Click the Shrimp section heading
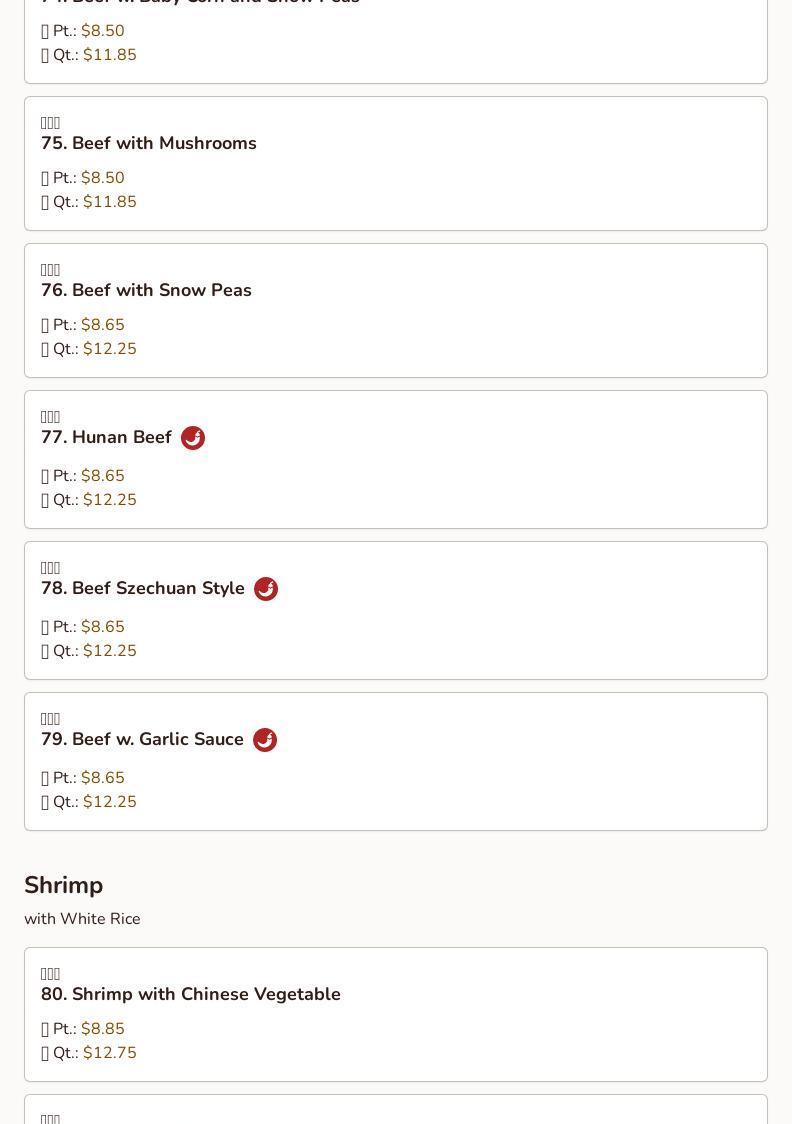 [64, 885]
